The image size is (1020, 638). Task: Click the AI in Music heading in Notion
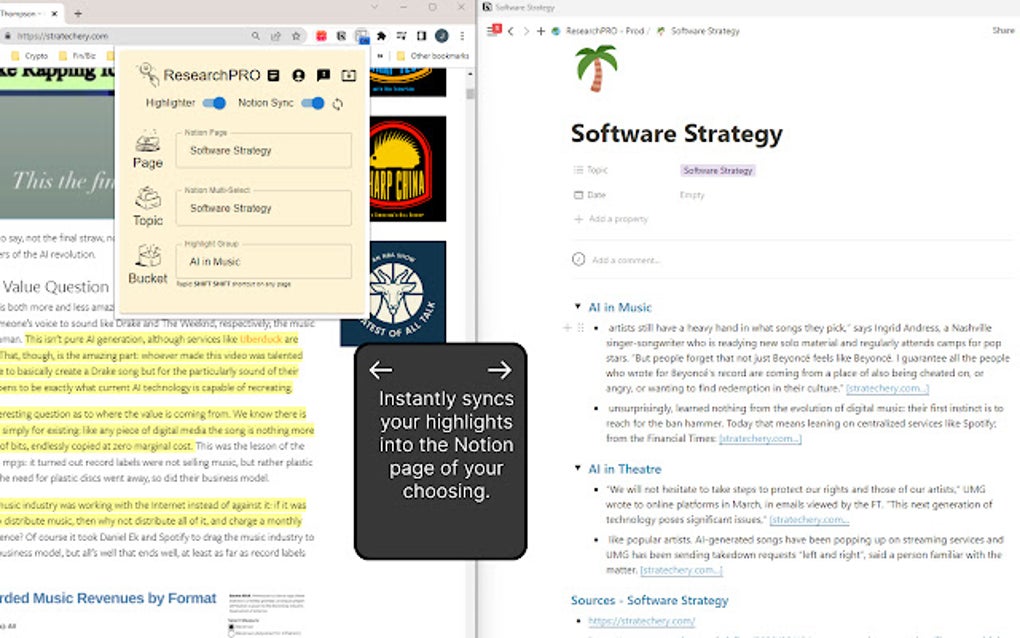(x=619, y=307)
